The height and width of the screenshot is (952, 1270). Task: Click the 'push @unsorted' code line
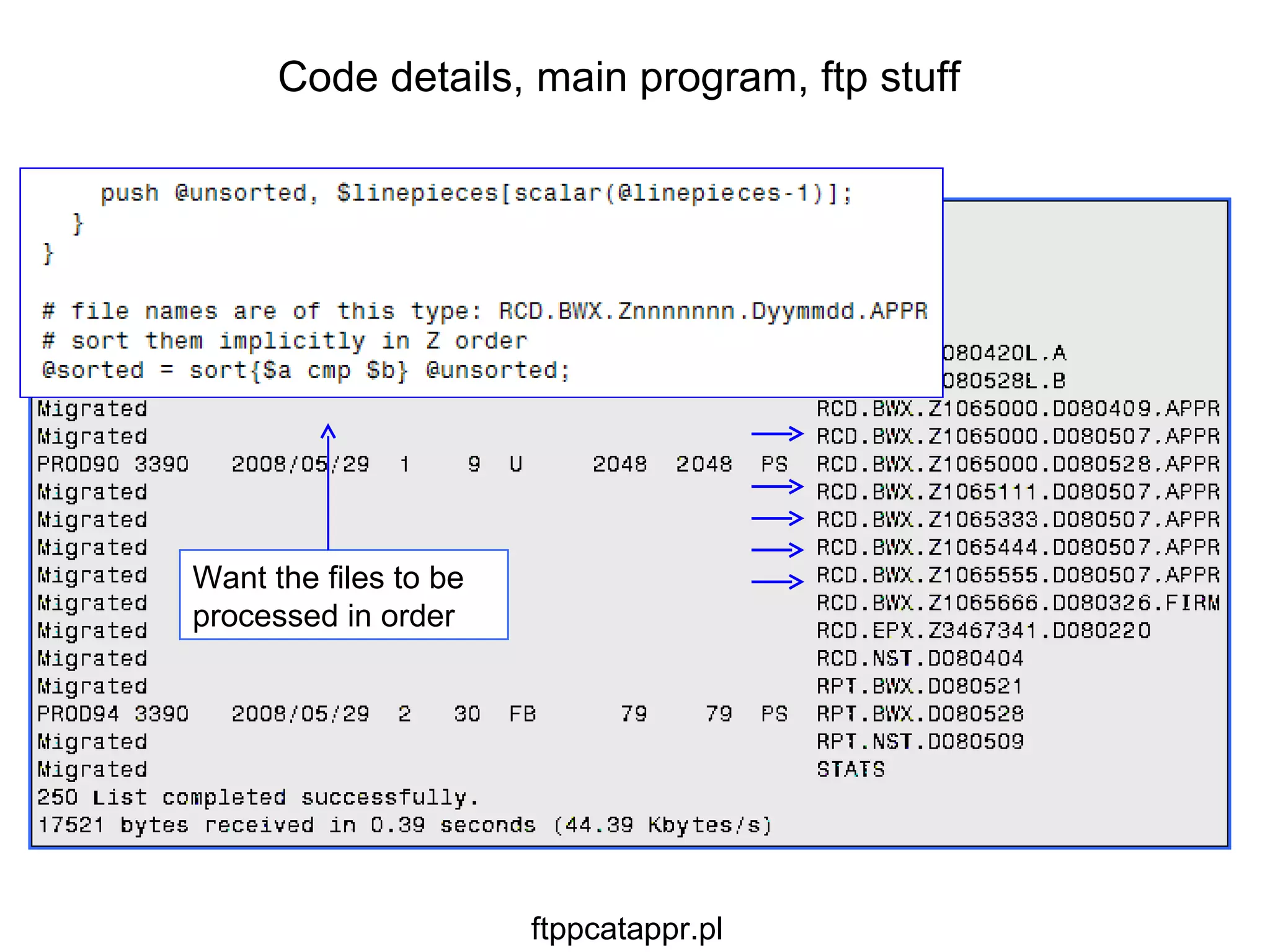point(477,193)
